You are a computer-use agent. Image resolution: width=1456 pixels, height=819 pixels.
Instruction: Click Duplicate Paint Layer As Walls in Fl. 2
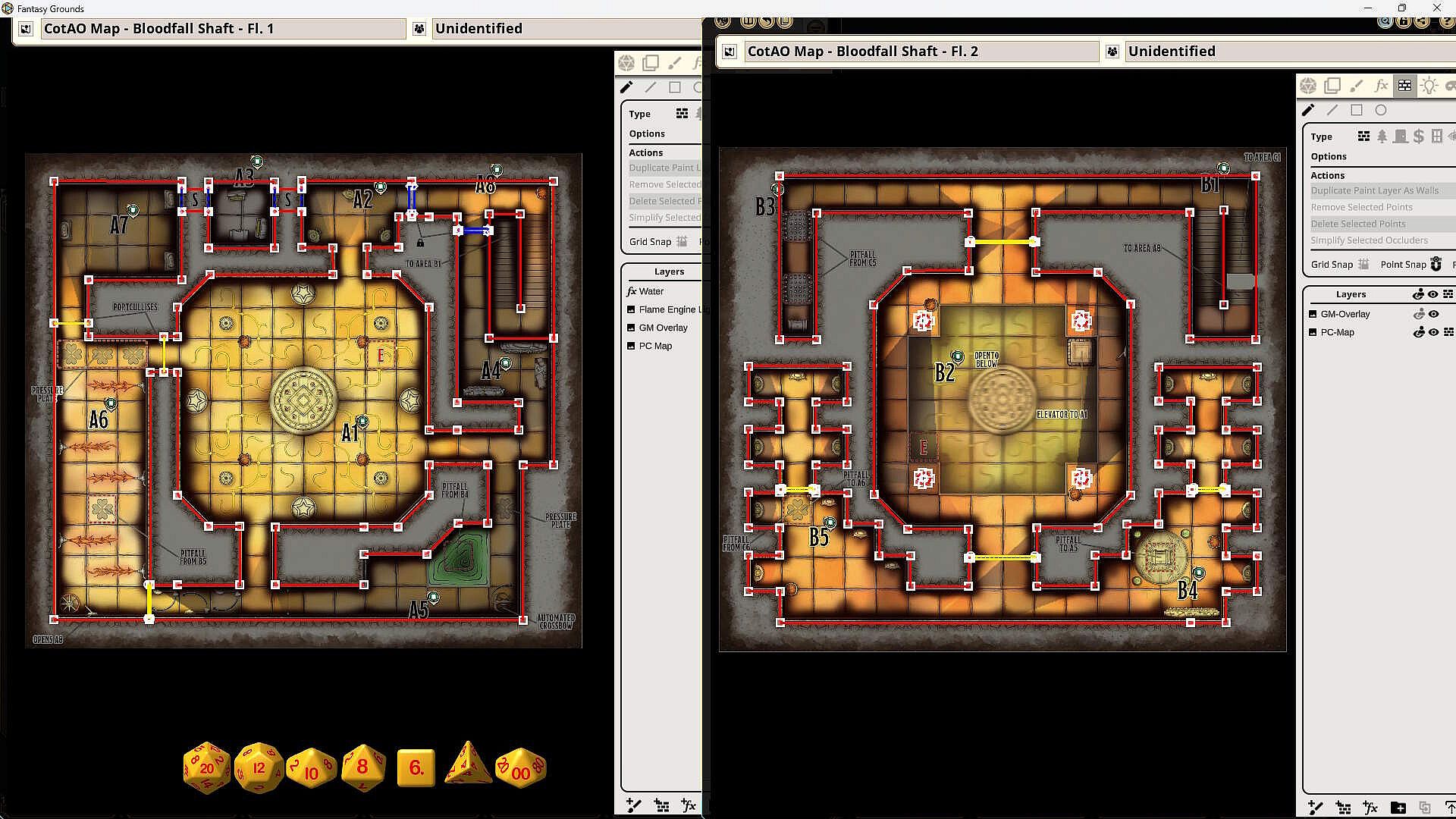pyautogui.click(x=1375, y=190)
